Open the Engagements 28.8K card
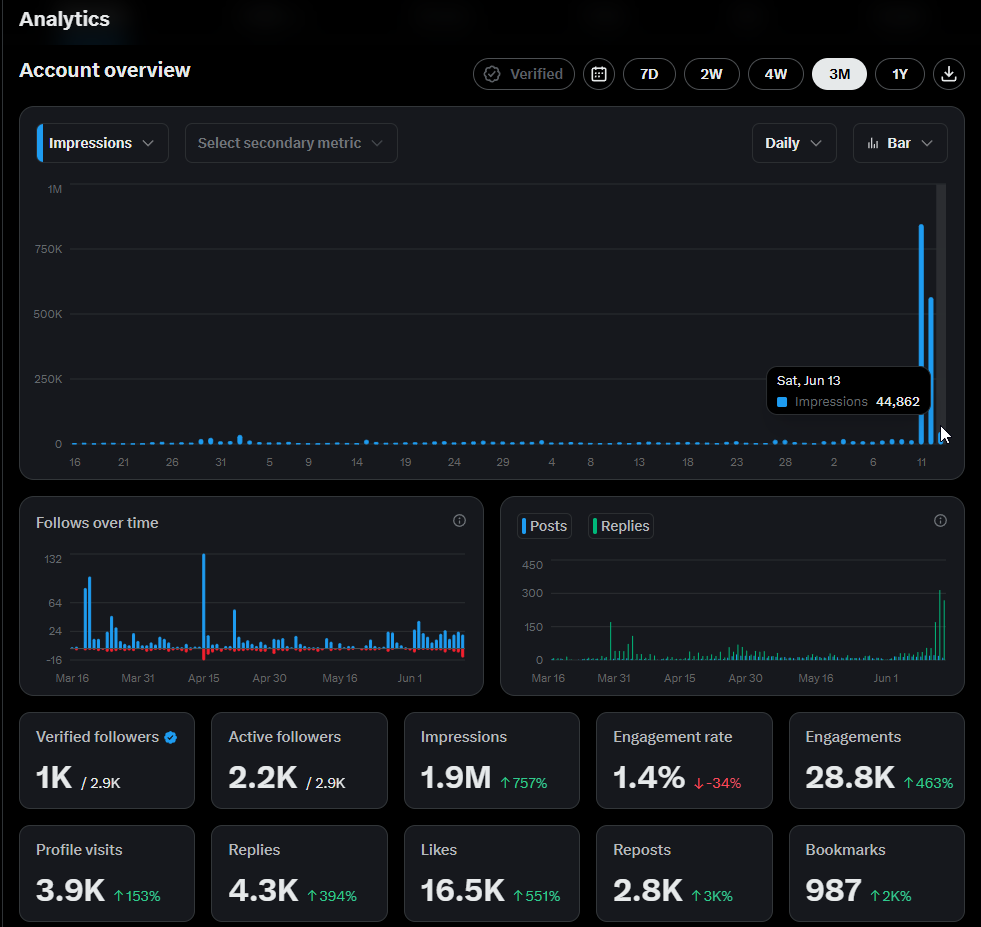This screenshot has width=981, height=927. pyautogui.click(x=877, y=761)
